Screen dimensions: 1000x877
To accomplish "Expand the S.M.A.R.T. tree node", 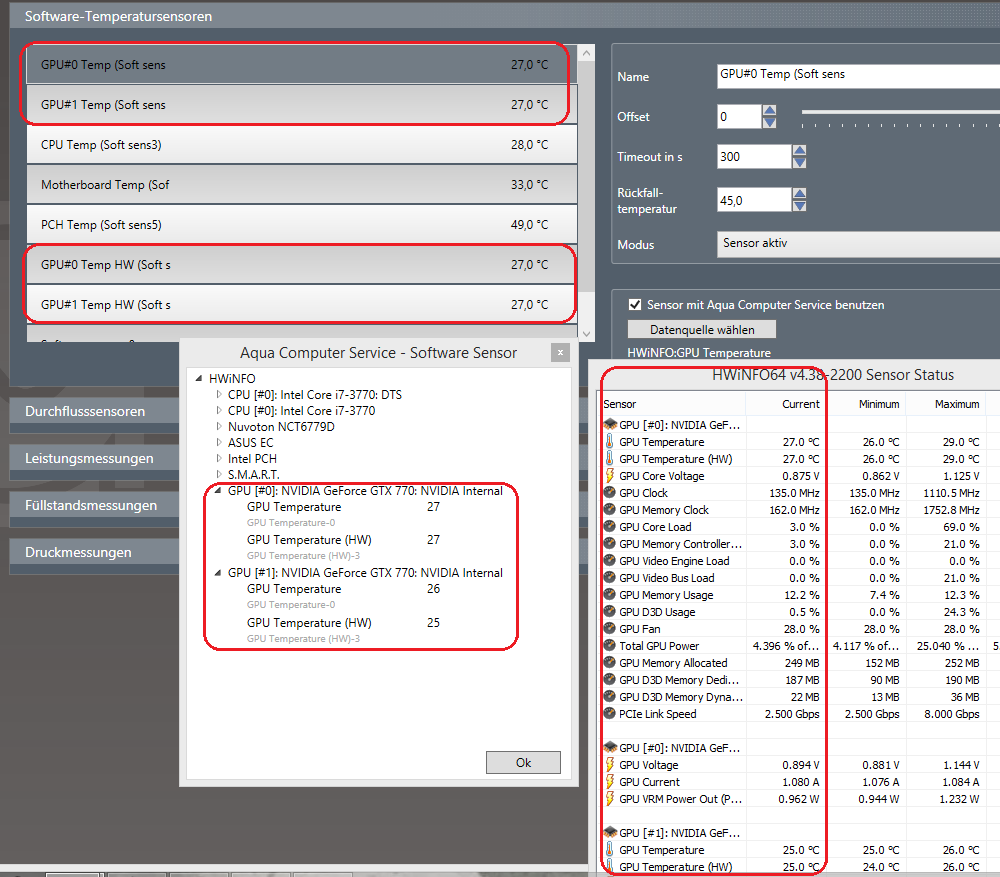I will [219, 475].
